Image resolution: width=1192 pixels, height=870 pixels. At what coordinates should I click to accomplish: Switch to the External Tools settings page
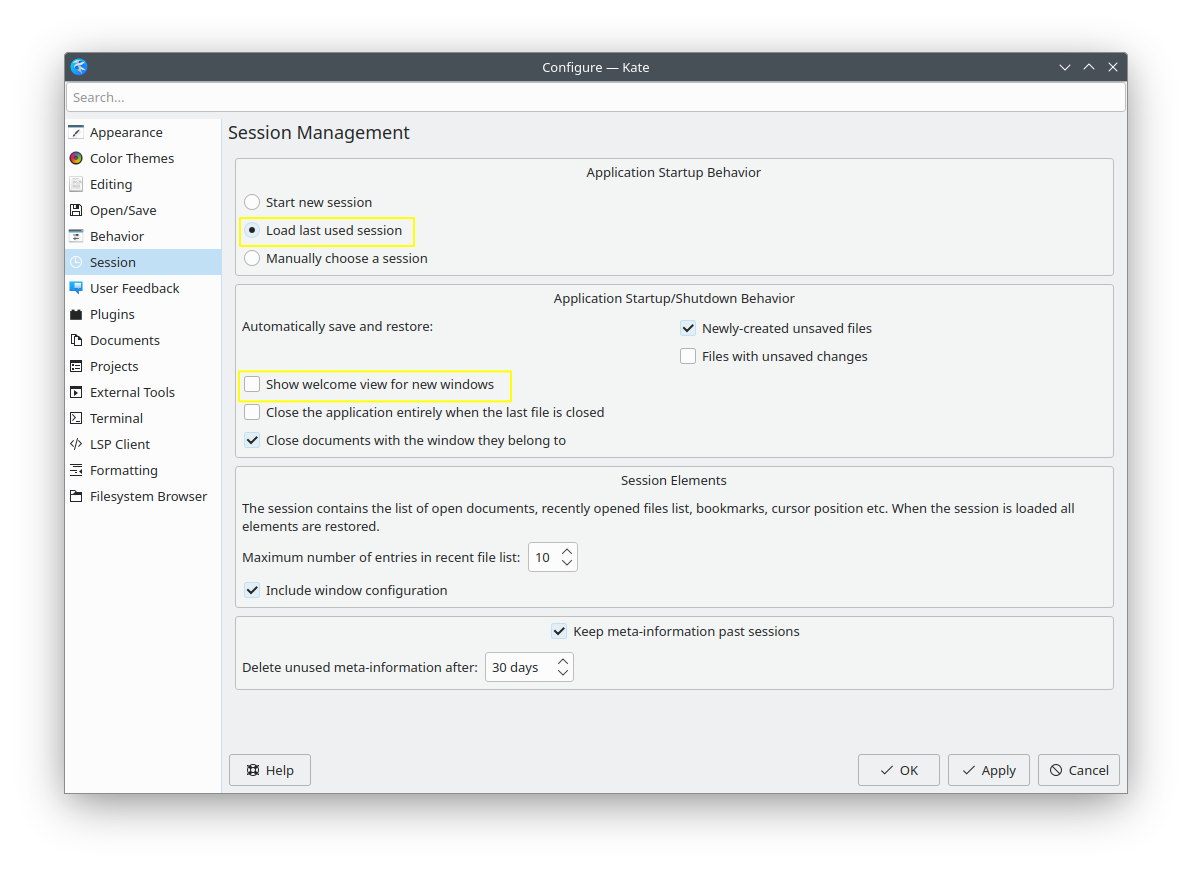[132, 392]
